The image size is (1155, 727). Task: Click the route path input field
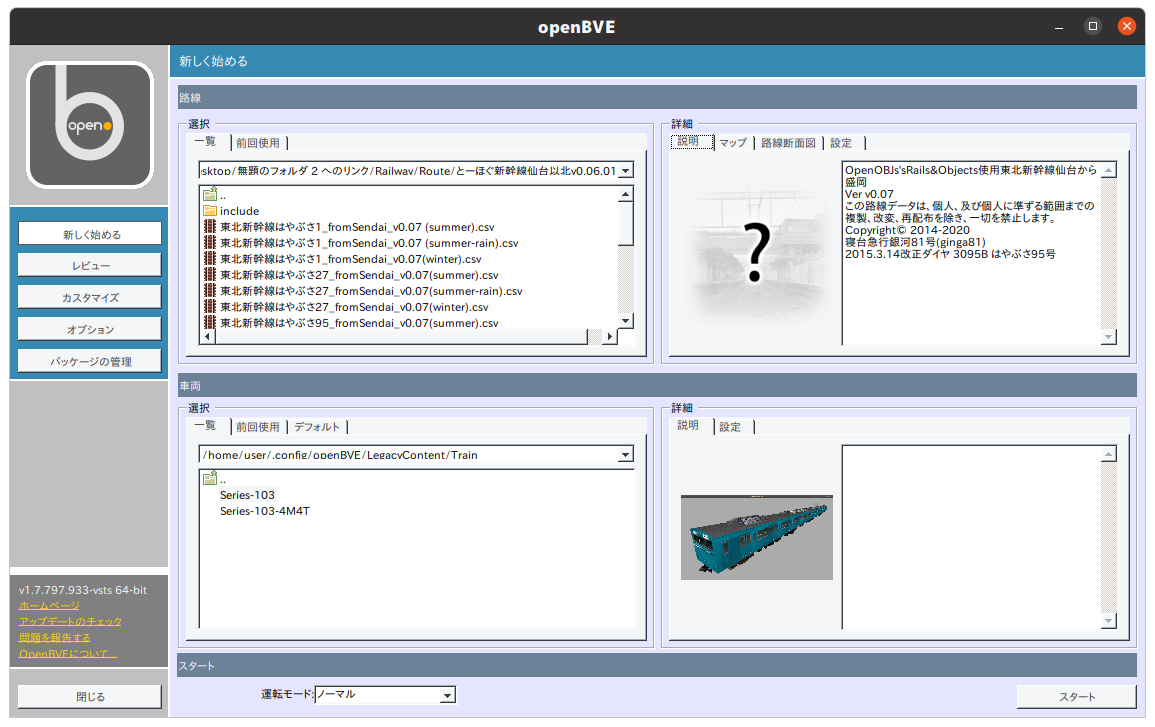[409, 171]
